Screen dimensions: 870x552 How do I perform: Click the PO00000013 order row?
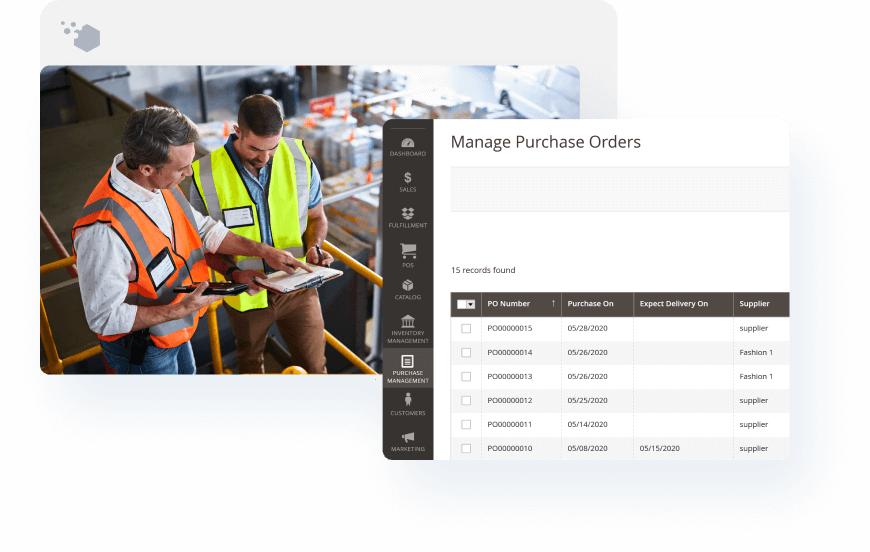[510, 376]
